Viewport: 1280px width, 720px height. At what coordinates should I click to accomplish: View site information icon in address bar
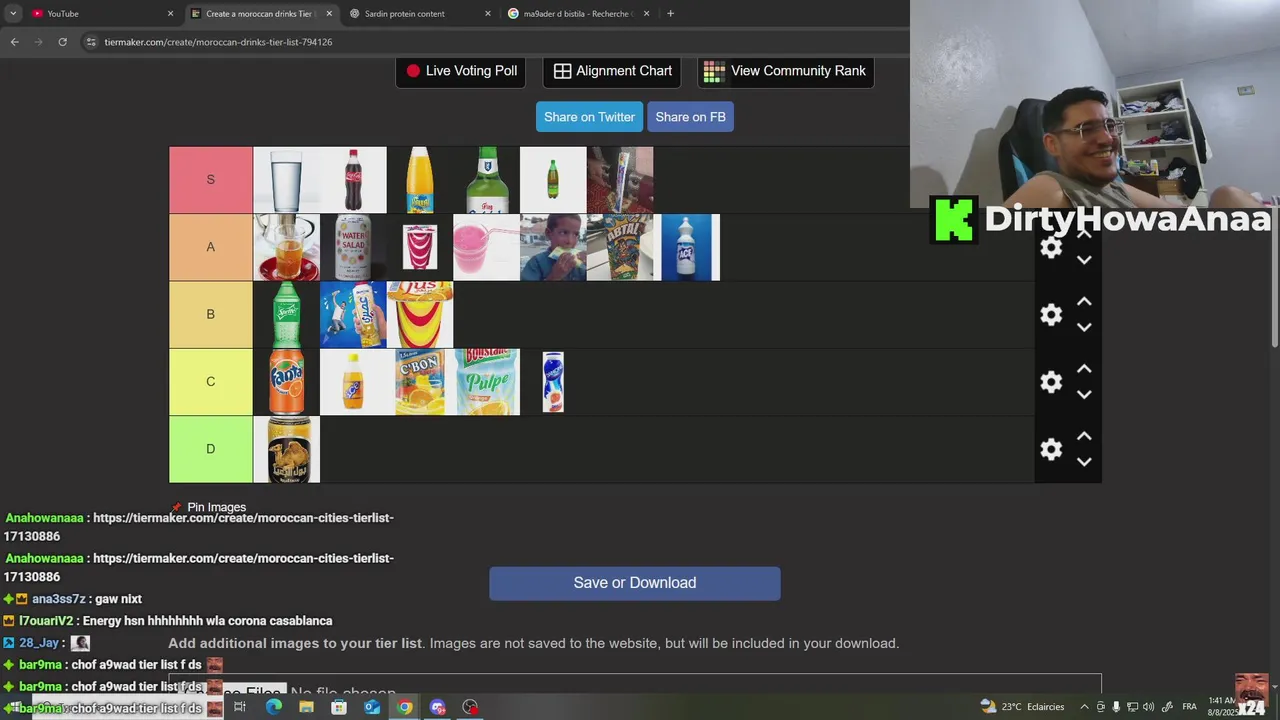91,42
